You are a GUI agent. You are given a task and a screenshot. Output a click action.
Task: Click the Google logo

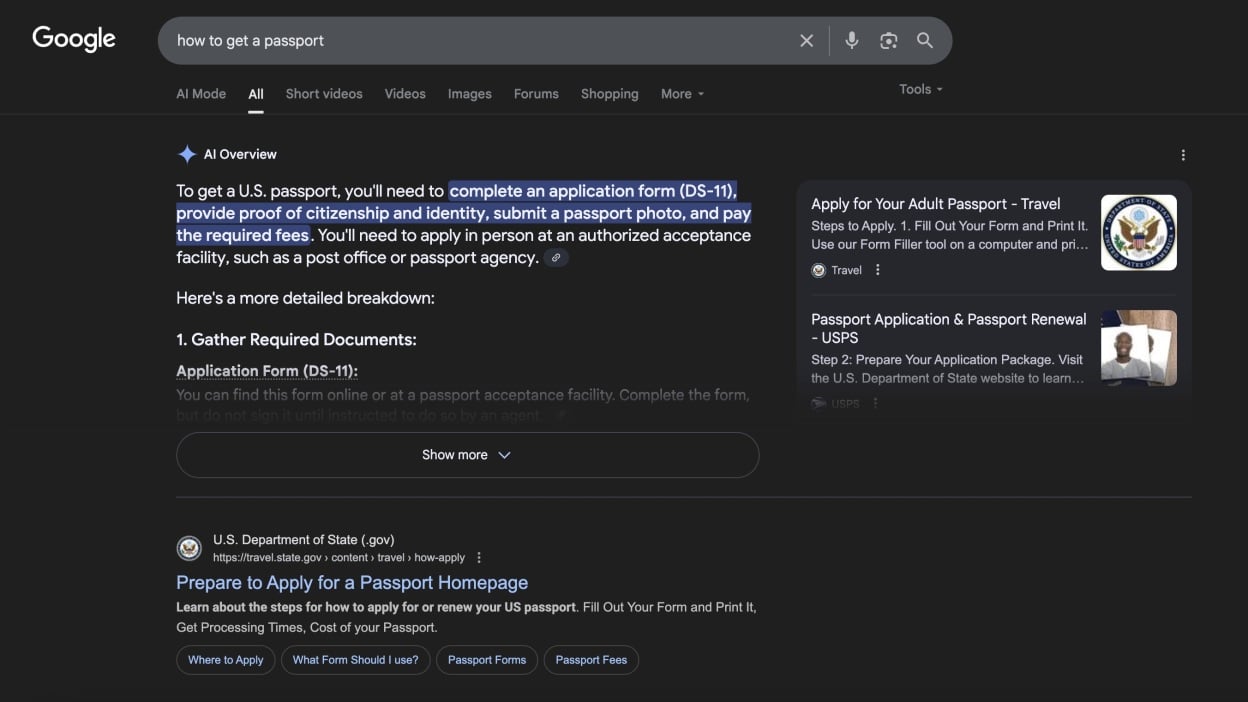click(74, 38)
